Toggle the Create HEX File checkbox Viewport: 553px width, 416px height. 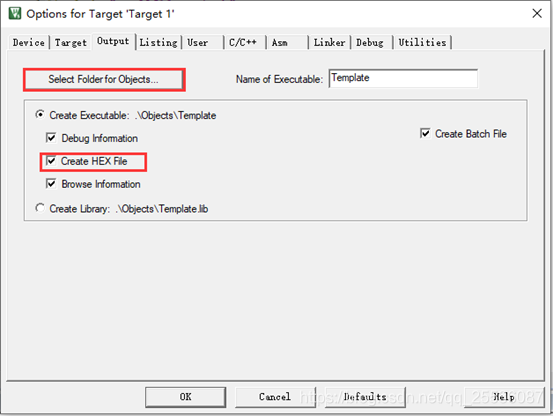[x=51, y=161]
